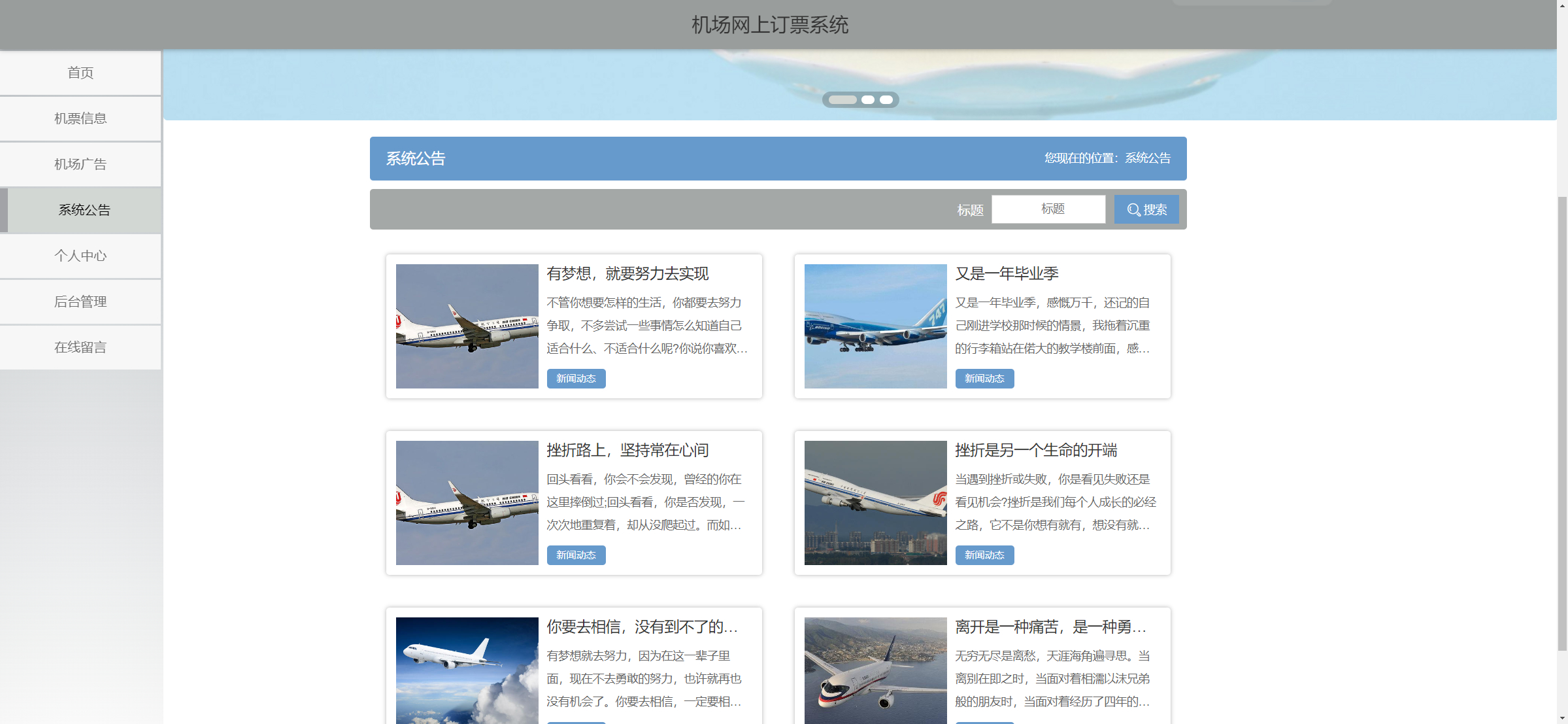Select the second carousel dot
Screen dimensions: 1568x724
click(x=867, y=100)
